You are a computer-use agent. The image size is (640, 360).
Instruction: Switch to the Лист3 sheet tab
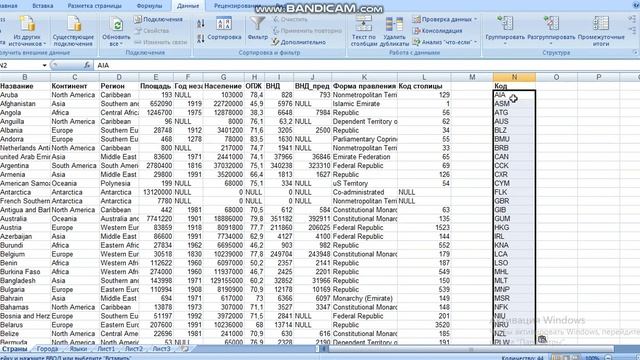click(x=161, y=349)
